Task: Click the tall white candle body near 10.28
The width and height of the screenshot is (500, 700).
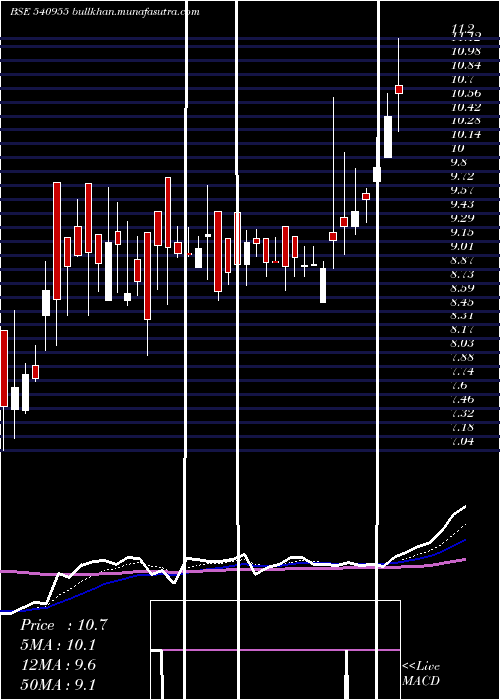Action: (x=388, y=137)
